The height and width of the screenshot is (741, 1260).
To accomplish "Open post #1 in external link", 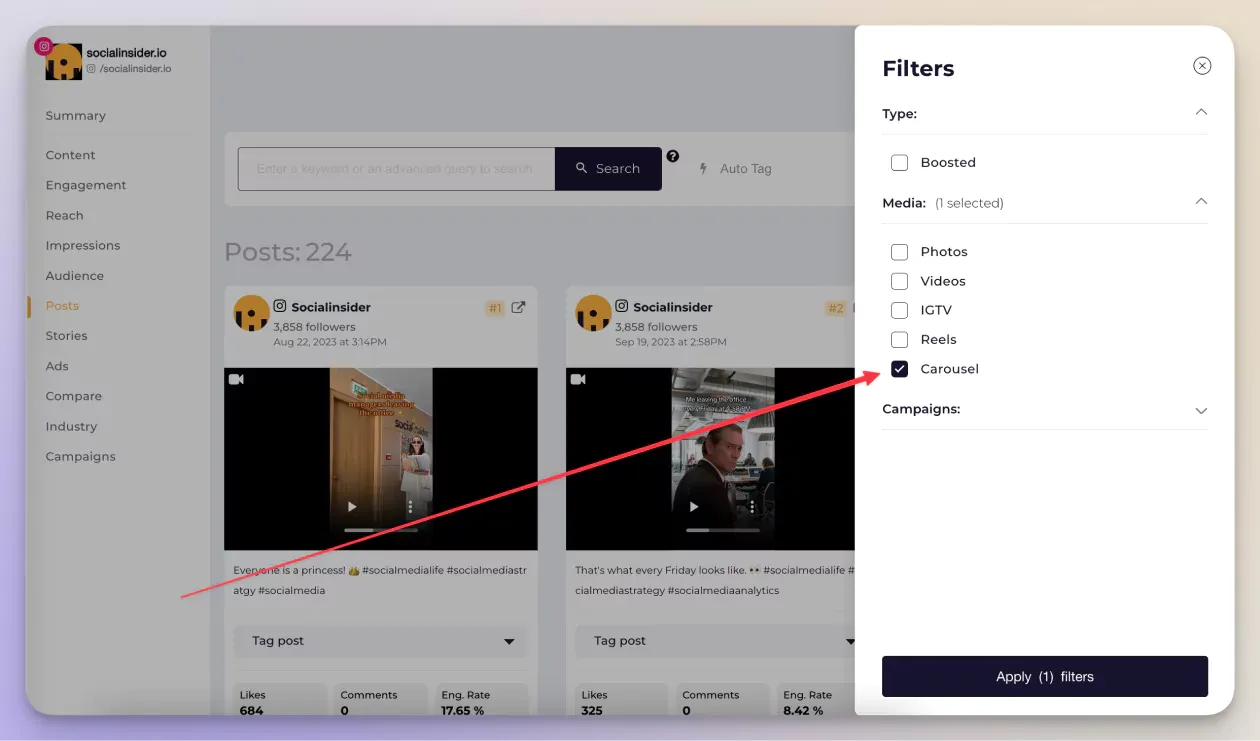I will click(x=518, y=308).
